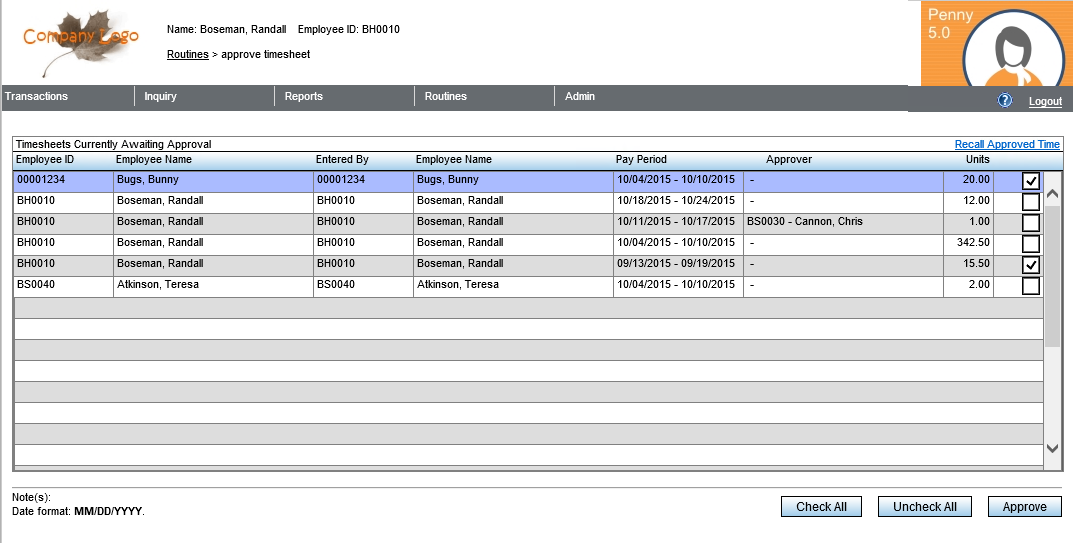This screenshot has width=1073, height=543.
Task: Select the Atkinson, Teresa timesheet checkbox
Action: 1030,286
